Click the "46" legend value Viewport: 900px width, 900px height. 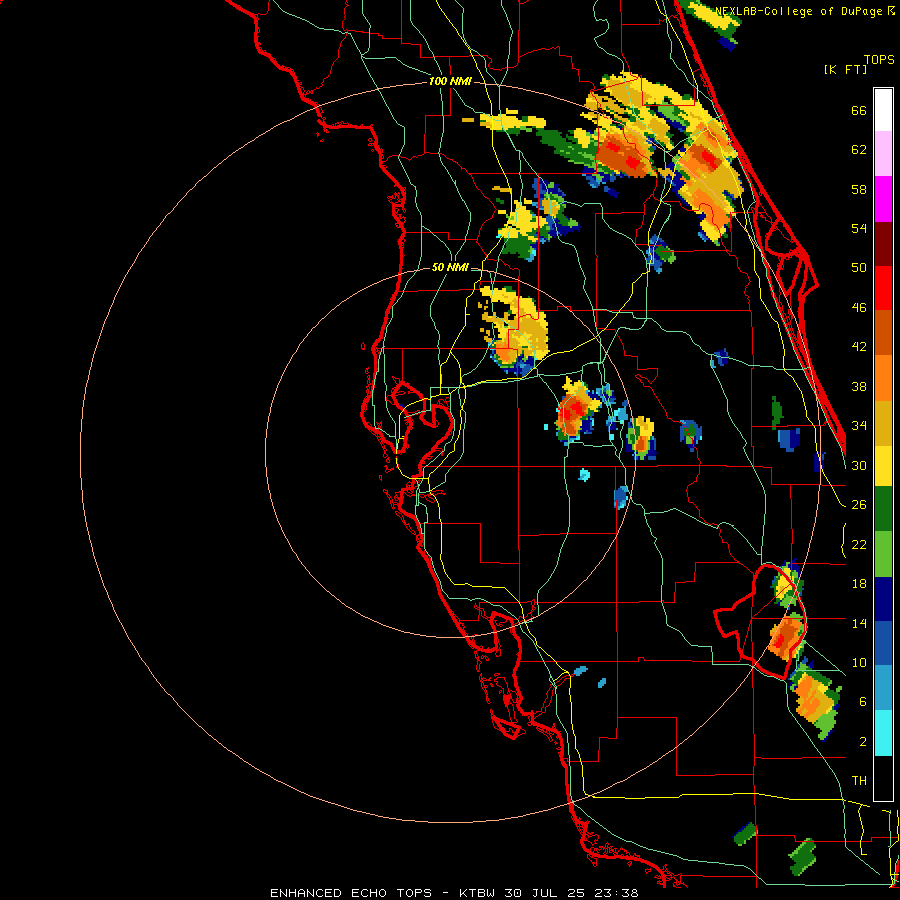click(x=859, y=308)
